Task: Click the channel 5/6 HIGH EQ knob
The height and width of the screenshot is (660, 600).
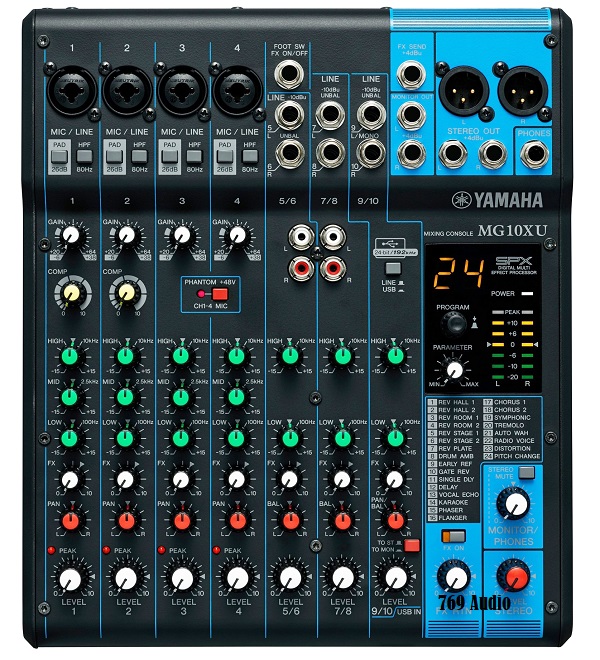Action: pyautogui.click(x=290, y=357)
